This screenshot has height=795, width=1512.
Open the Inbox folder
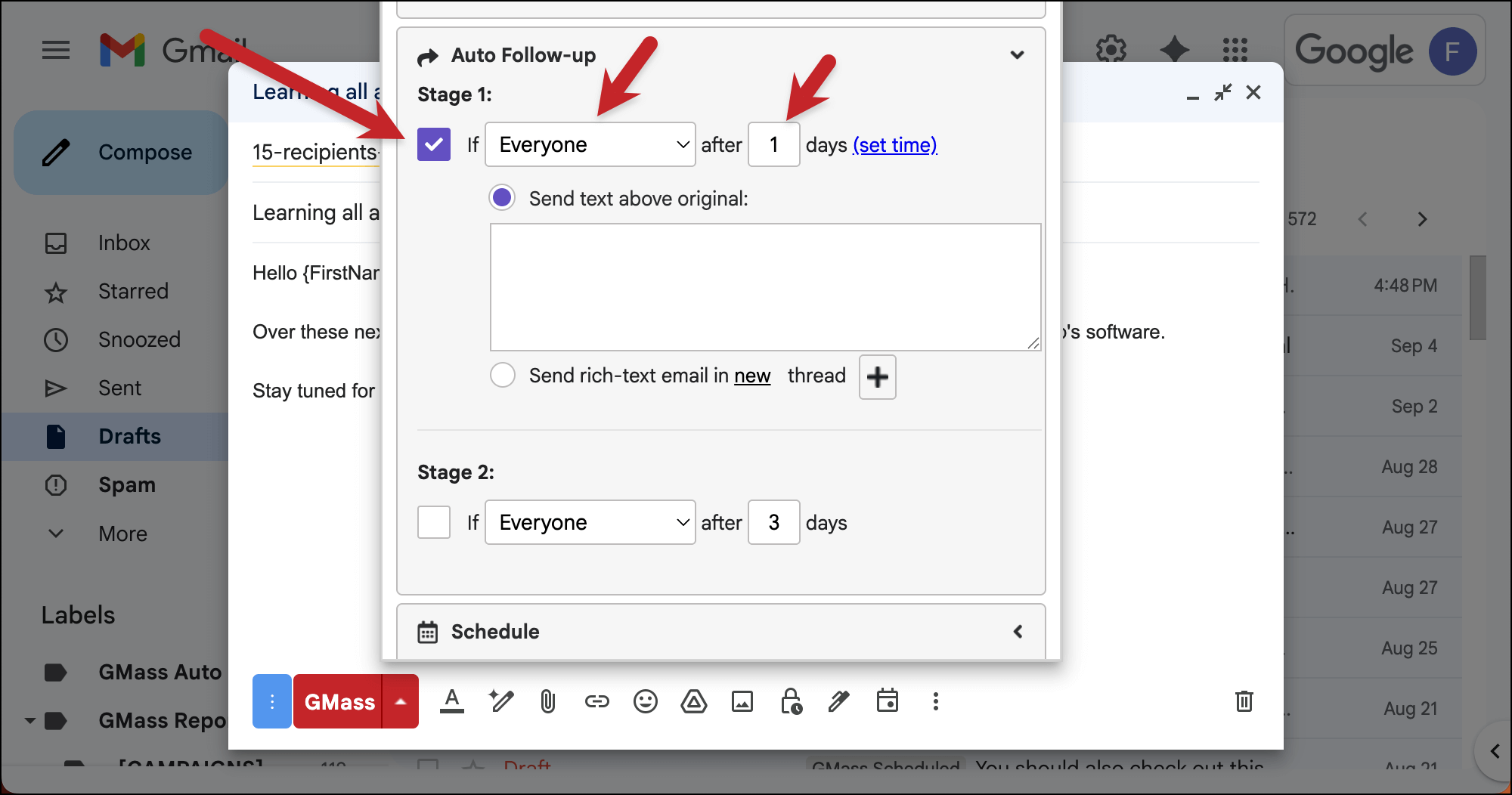click(124, 243)
